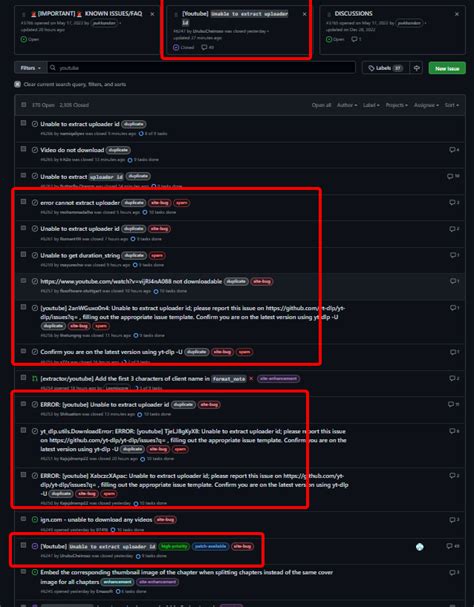Click the New issue button
This screenshot has height=607, width=474.
pos(447,68)
